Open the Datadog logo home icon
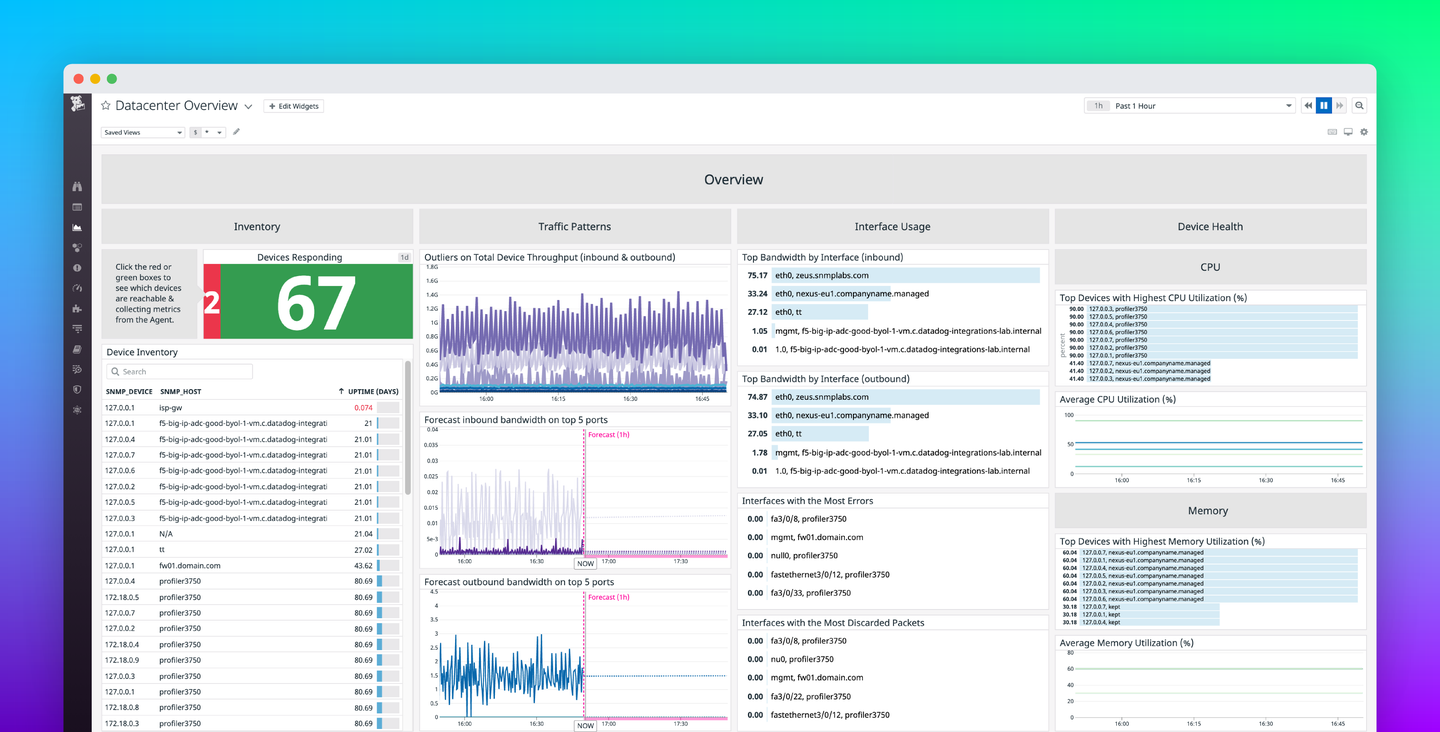 [x=77, y=105]
